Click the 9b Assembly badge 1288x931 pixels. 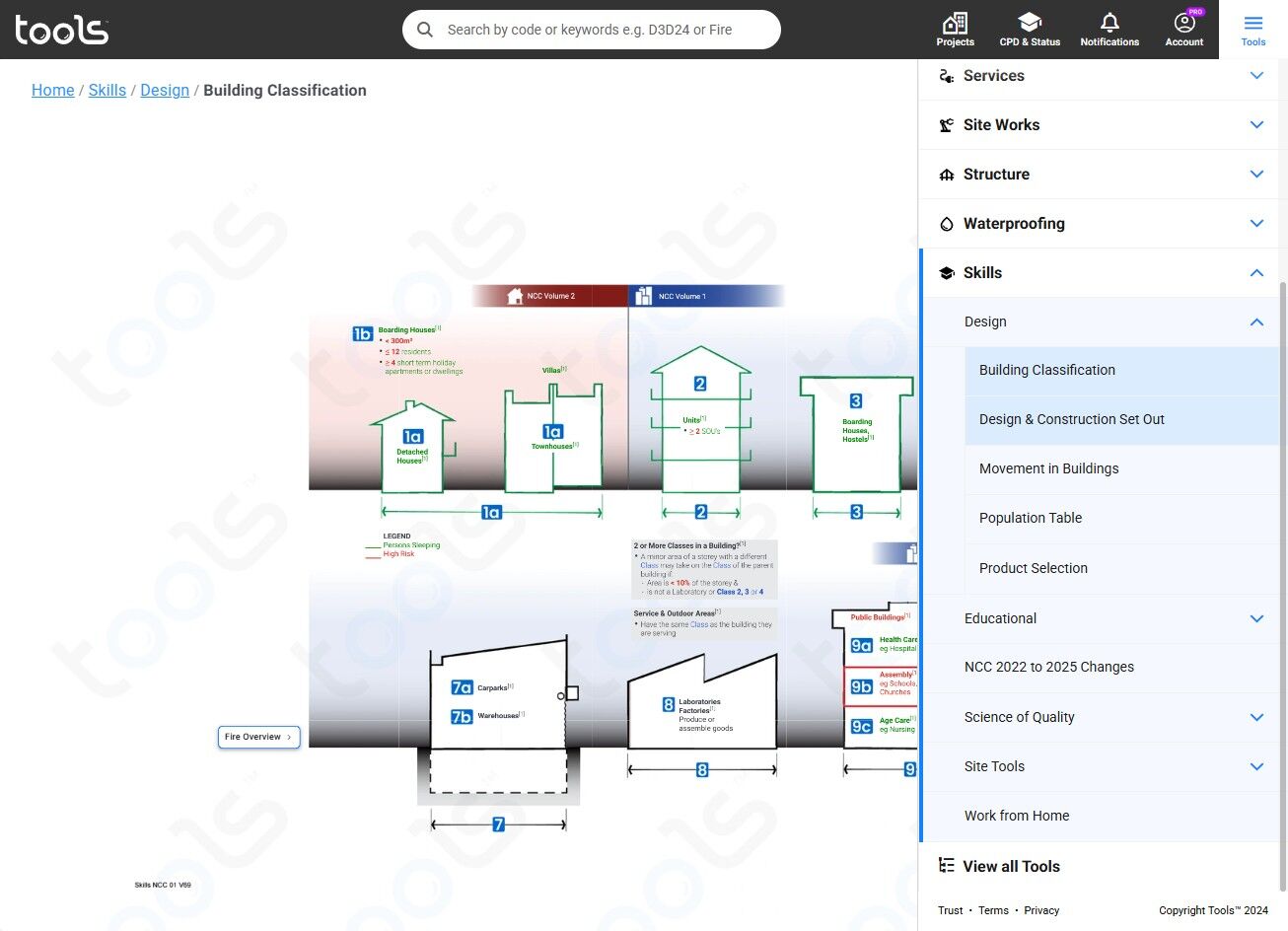tap(862, 686)
